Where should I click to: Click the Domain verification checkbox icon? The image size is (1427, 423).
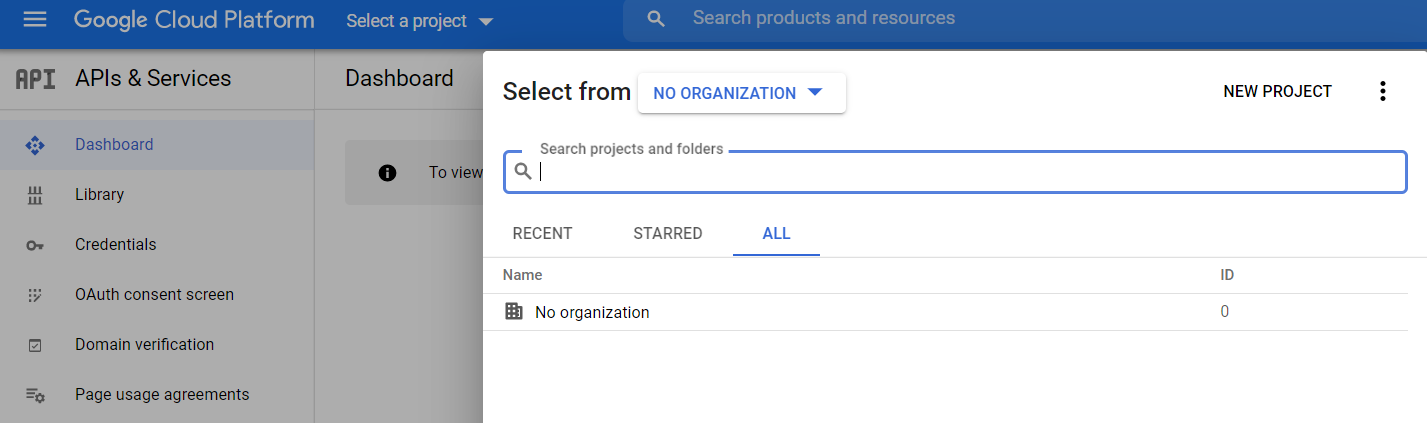click(35, 345)
